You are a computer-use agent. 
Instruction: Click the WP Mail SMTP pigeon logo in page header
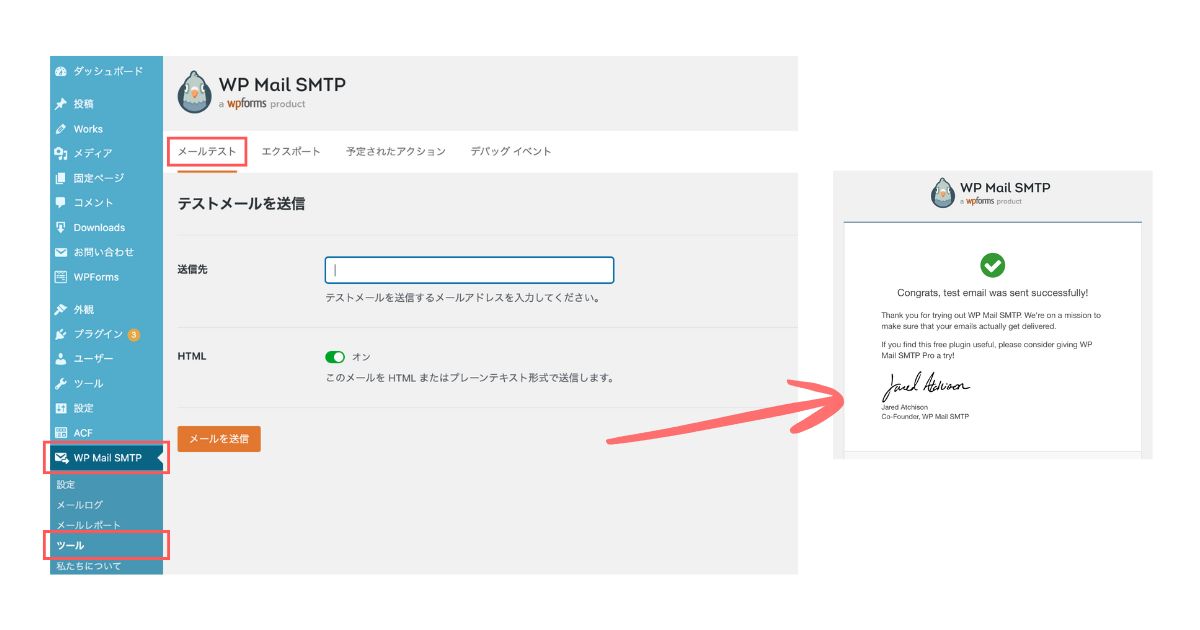[194, 92]
